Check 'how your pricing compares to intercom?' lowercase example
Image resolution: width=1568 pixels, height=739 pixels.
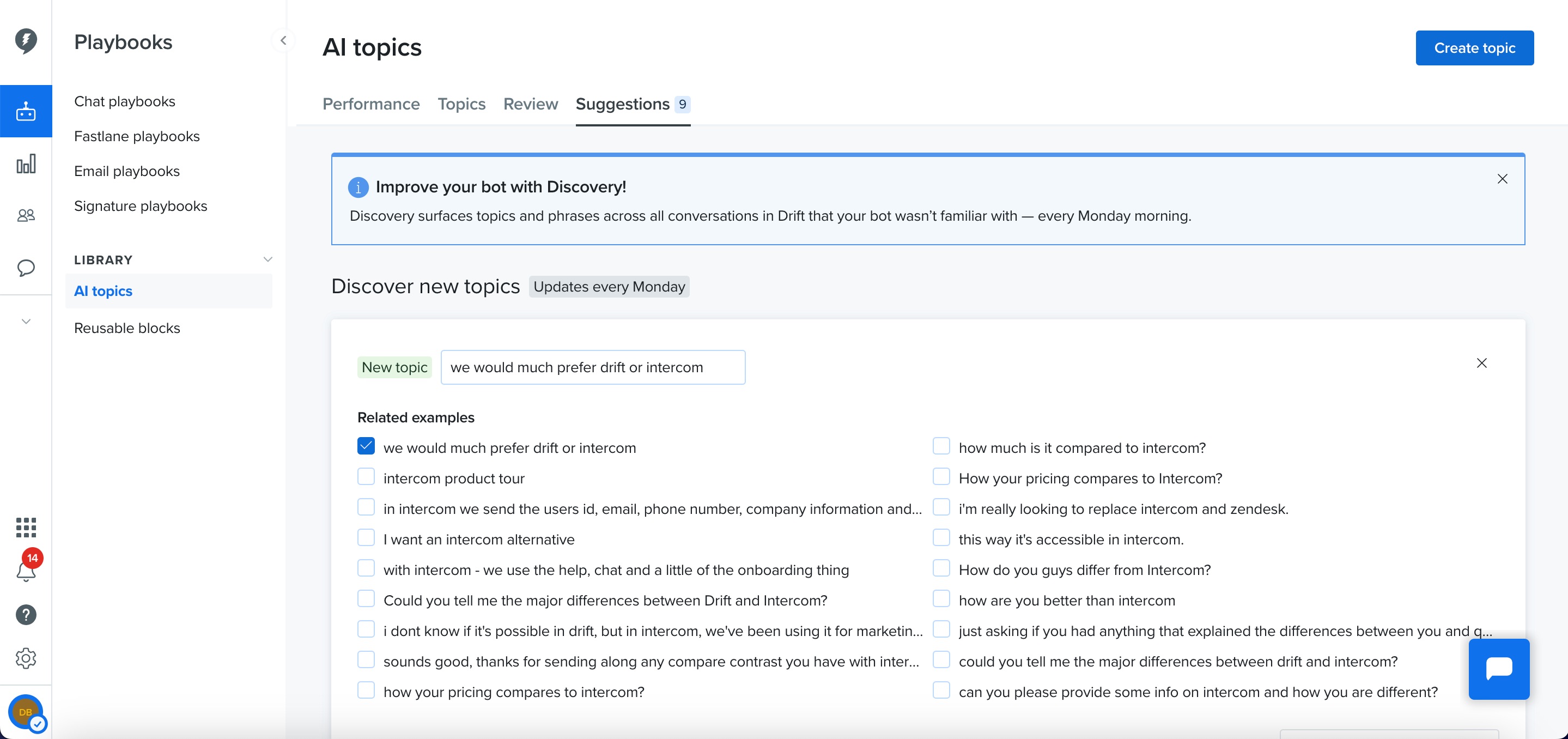coord(366,690)
